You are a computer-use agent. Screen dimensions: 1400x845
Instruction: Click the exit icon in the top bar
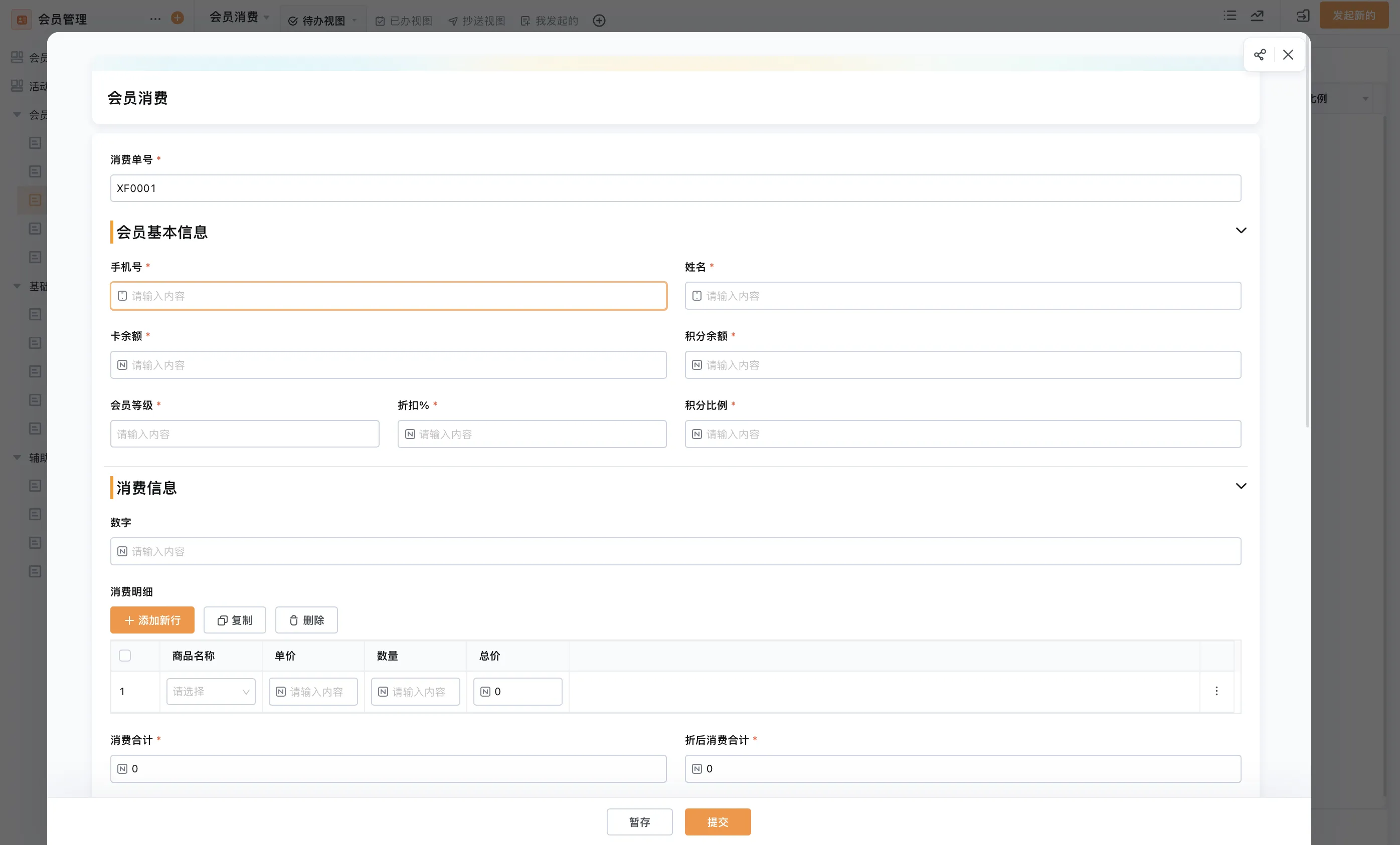(x=1303, y=16)
